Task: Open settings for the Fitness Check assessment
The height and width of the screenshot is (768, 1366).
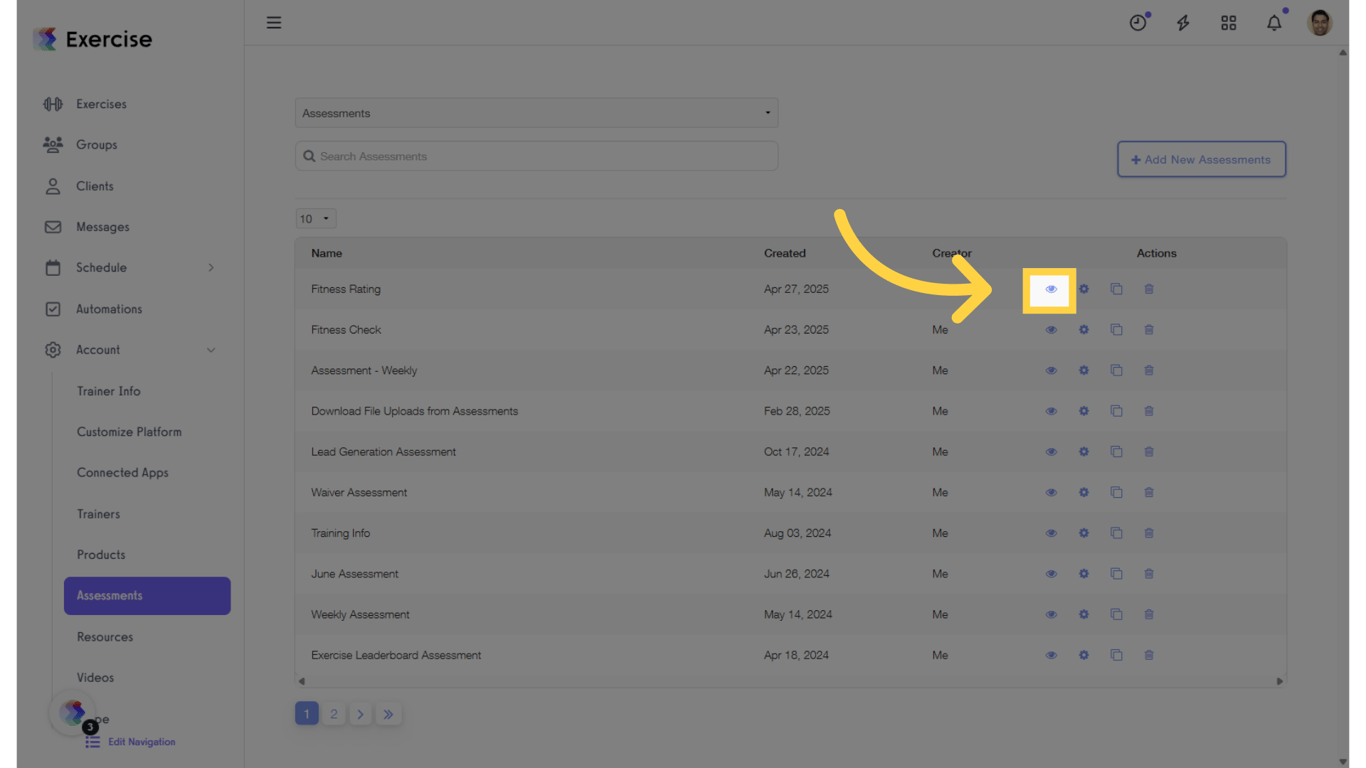Action: [1084, 329]
